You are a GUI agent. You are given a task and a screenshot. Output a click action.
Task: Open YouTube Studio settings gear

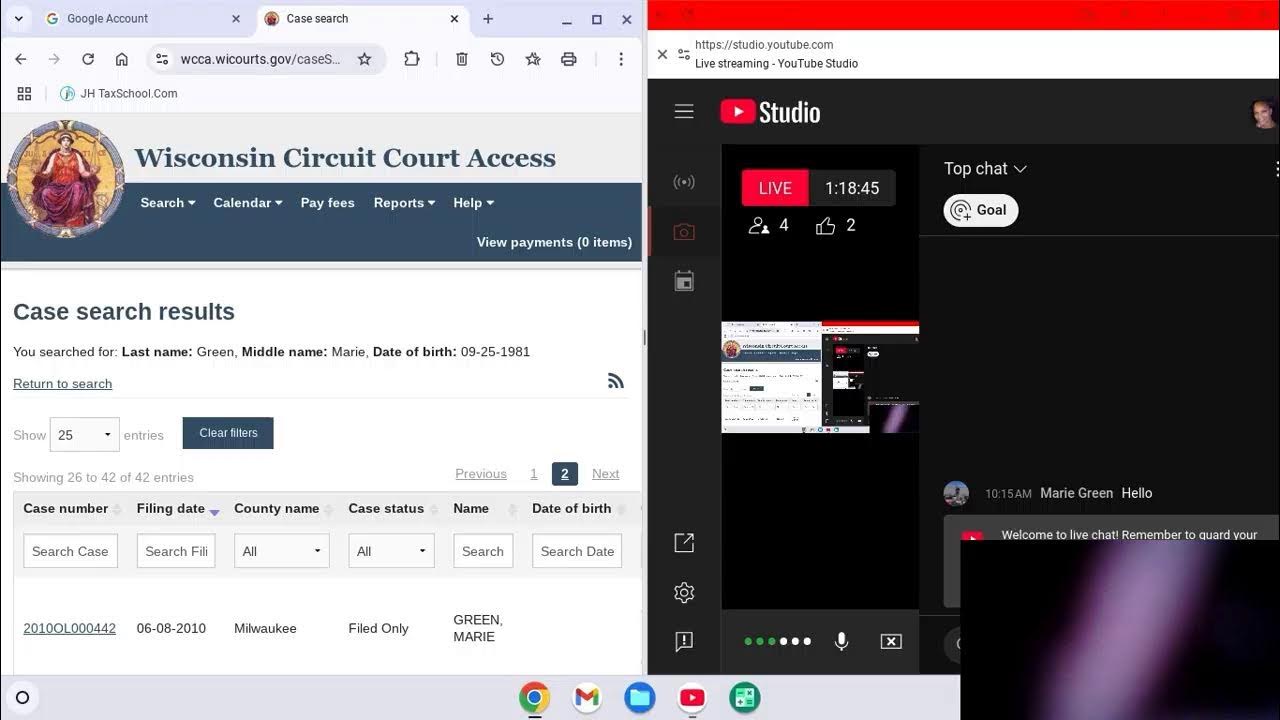pos(684,593)
